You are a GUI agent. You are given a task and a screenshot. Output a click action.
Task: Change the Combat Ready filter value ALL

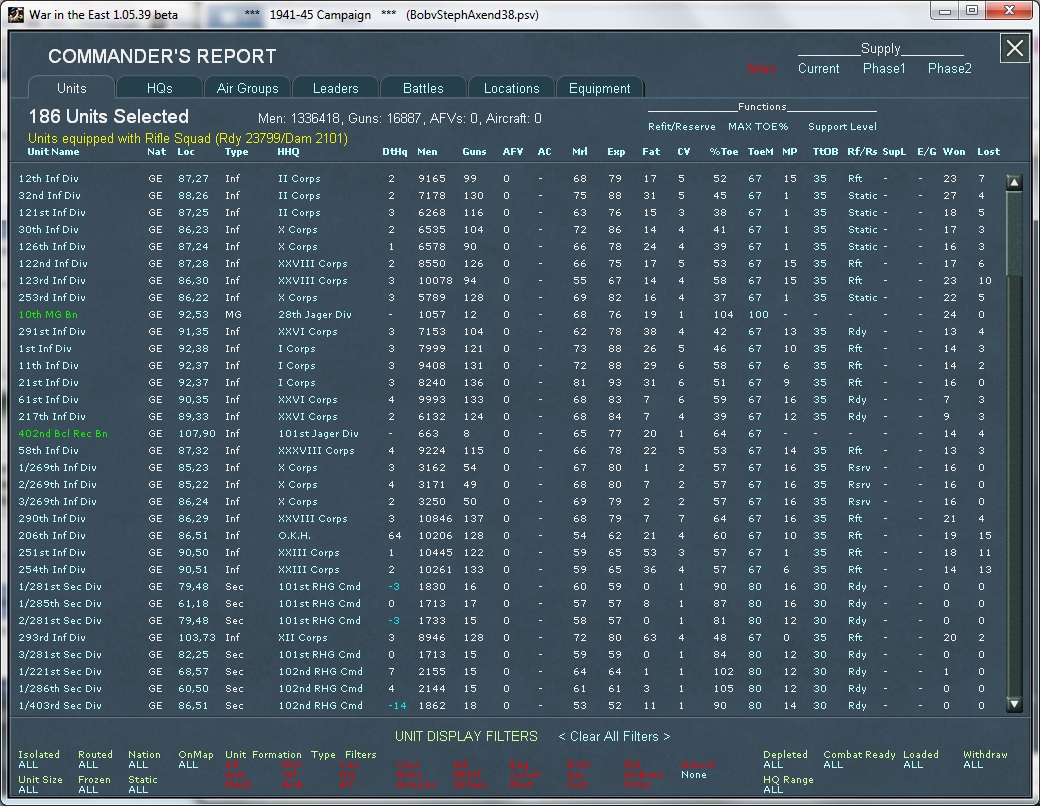833,765
